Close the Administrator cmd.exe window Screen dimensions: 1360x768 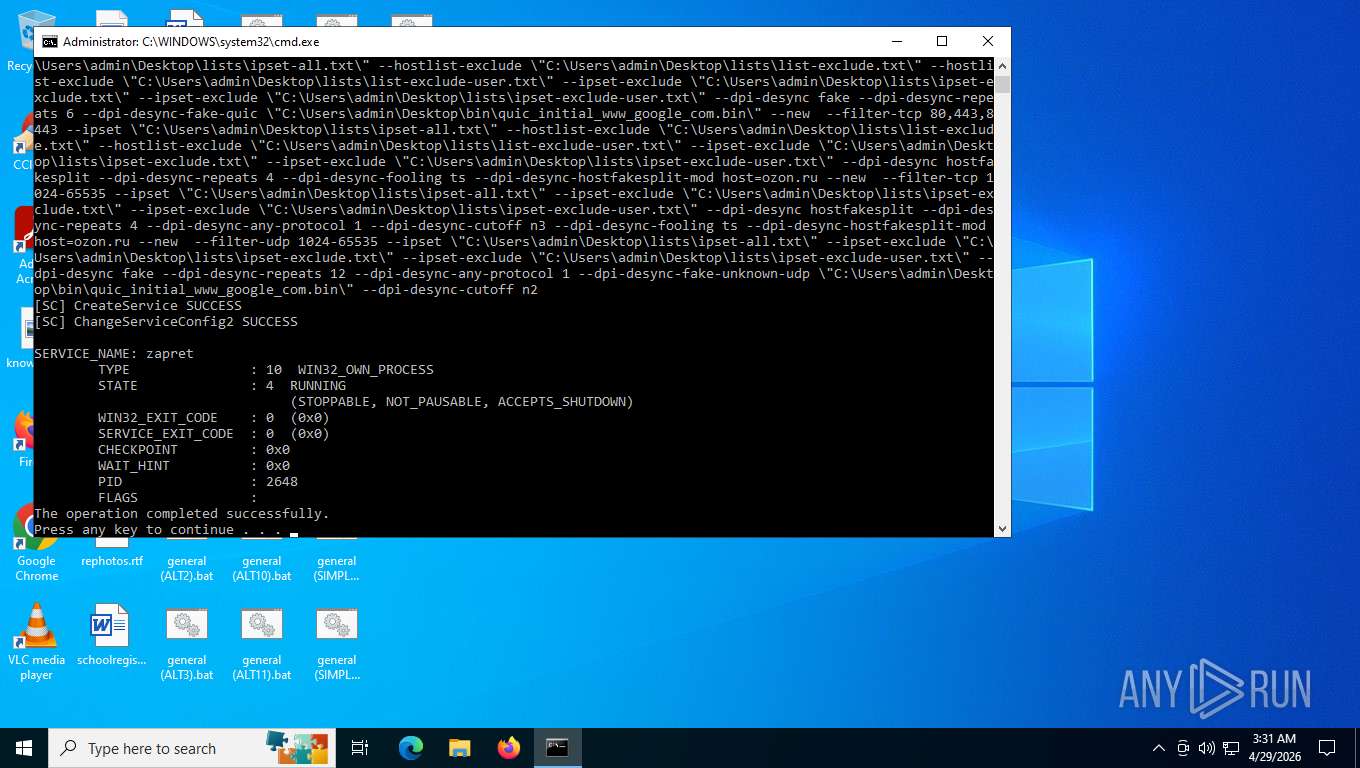(x=987, y=42)
